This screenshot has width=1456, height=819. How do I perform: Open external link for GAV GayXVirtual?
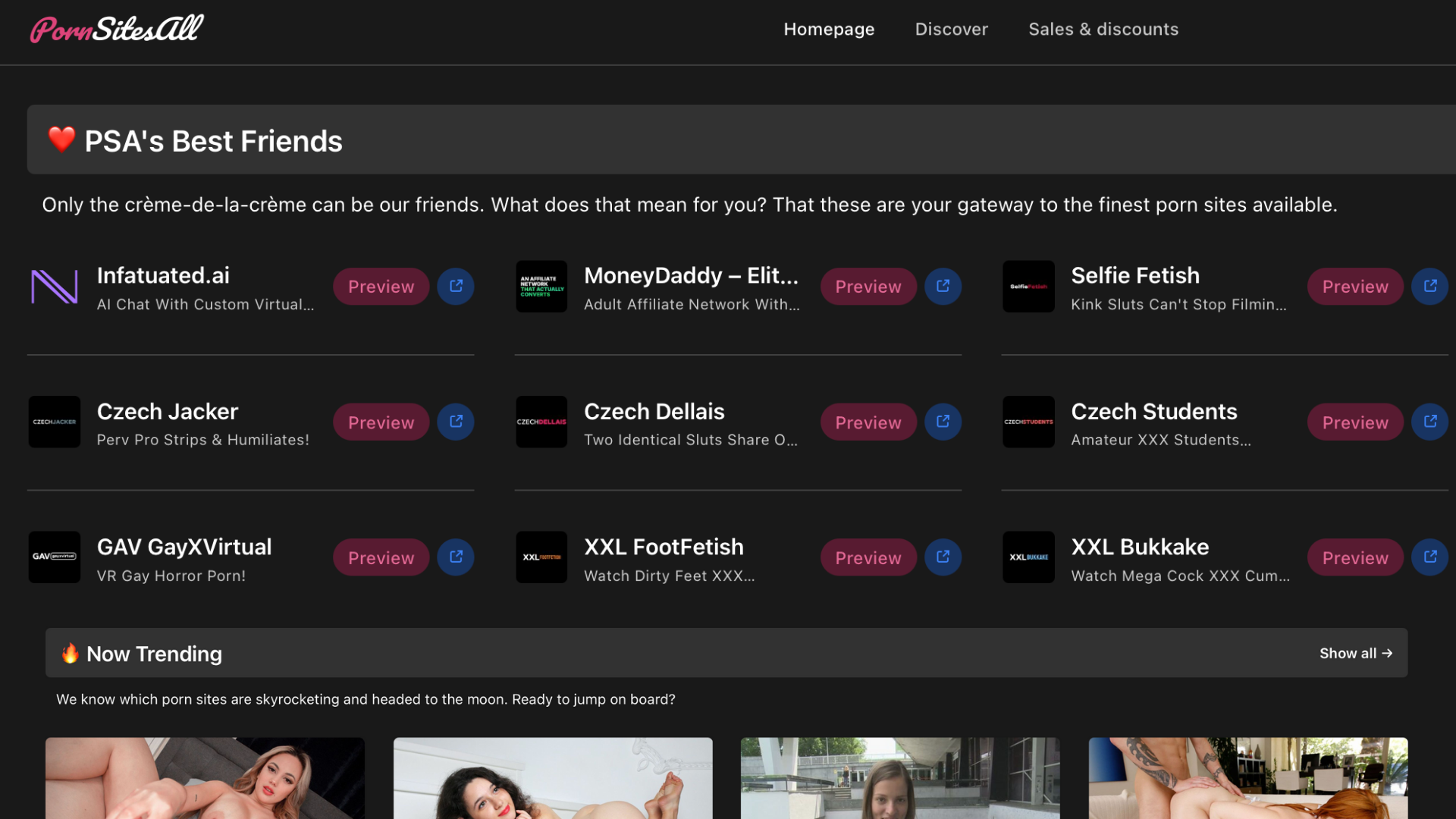click(456, 557)
